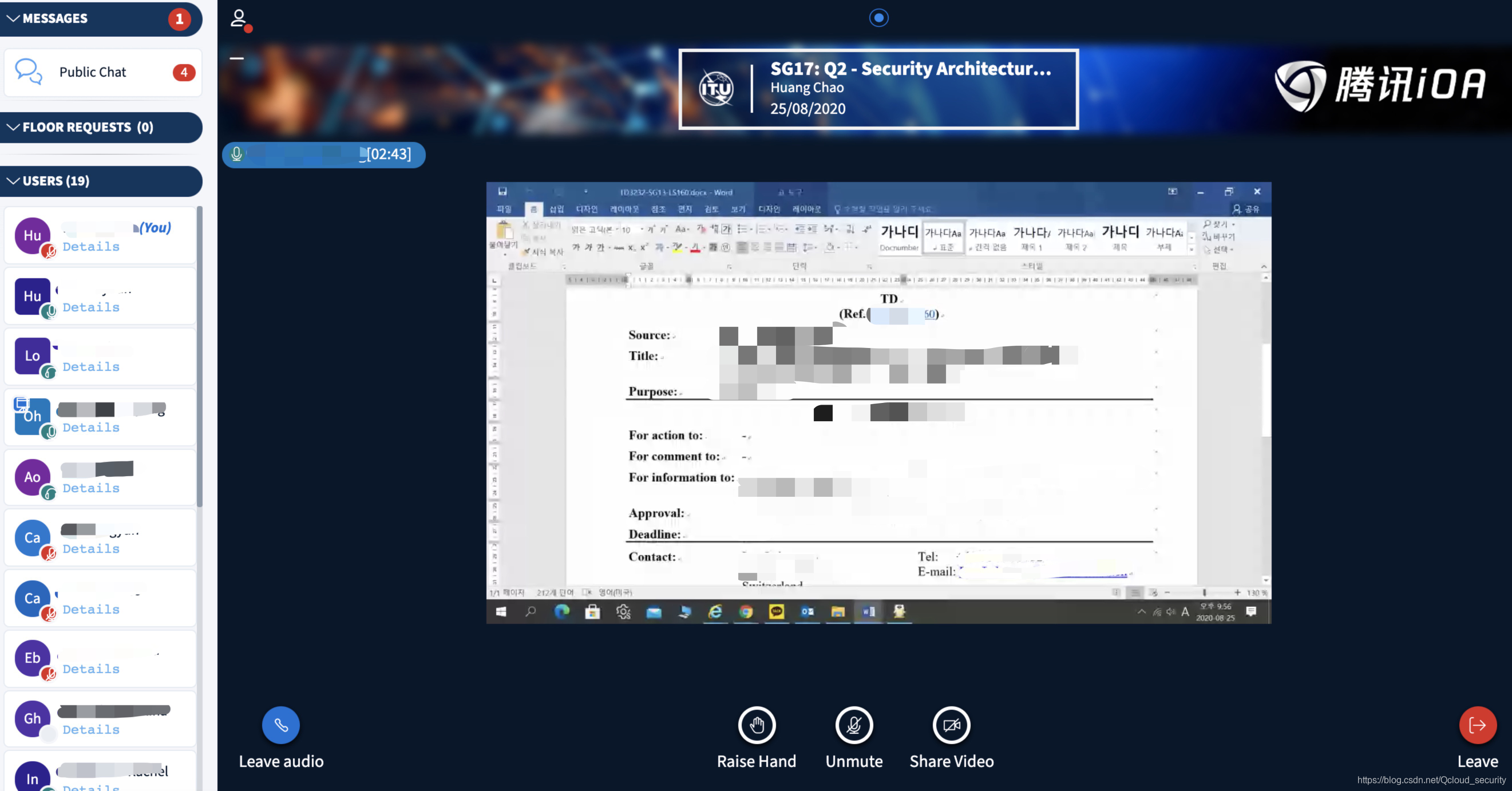
Task: Collapse the MESSAGES section
Action: [13, 19]
